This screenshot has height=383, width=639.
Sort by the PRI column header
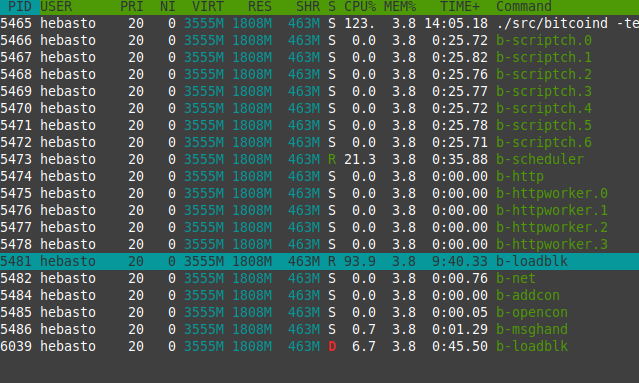click(132, 7)
